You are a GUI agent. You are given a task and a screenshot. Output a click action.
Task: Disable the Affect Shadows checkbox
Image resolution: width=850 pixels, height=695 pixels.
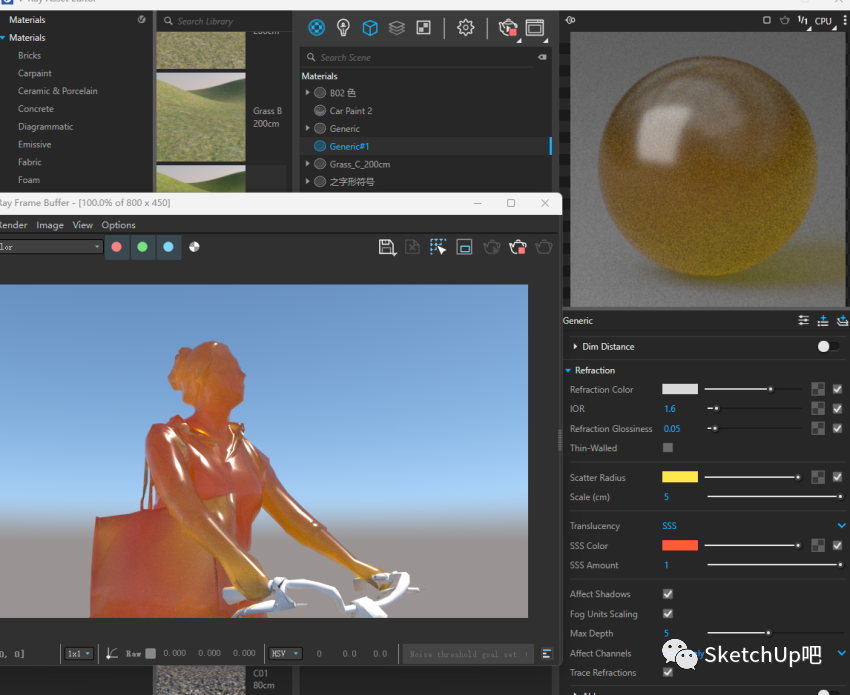(668, 594)
